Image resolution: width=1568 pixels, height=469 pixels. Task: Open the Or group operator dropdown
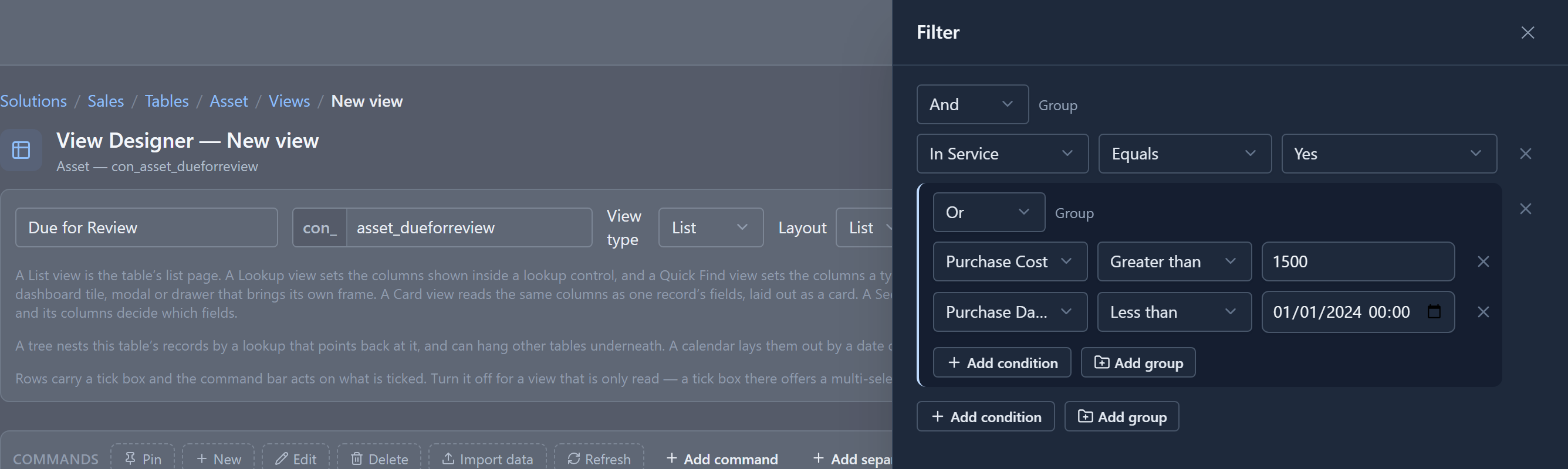[x=989, y=212]
